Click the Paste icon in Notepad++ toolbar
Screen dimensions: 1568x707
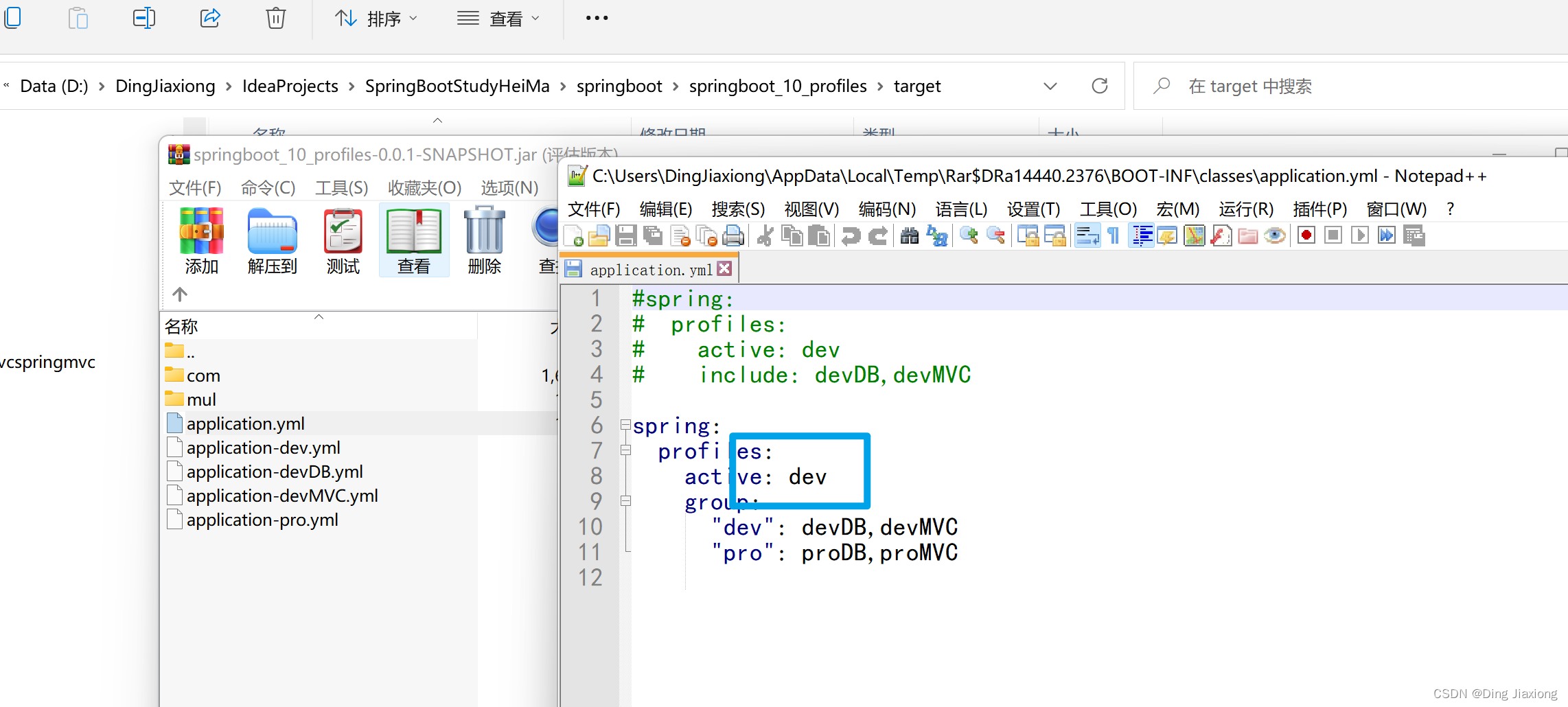(818, 236)
